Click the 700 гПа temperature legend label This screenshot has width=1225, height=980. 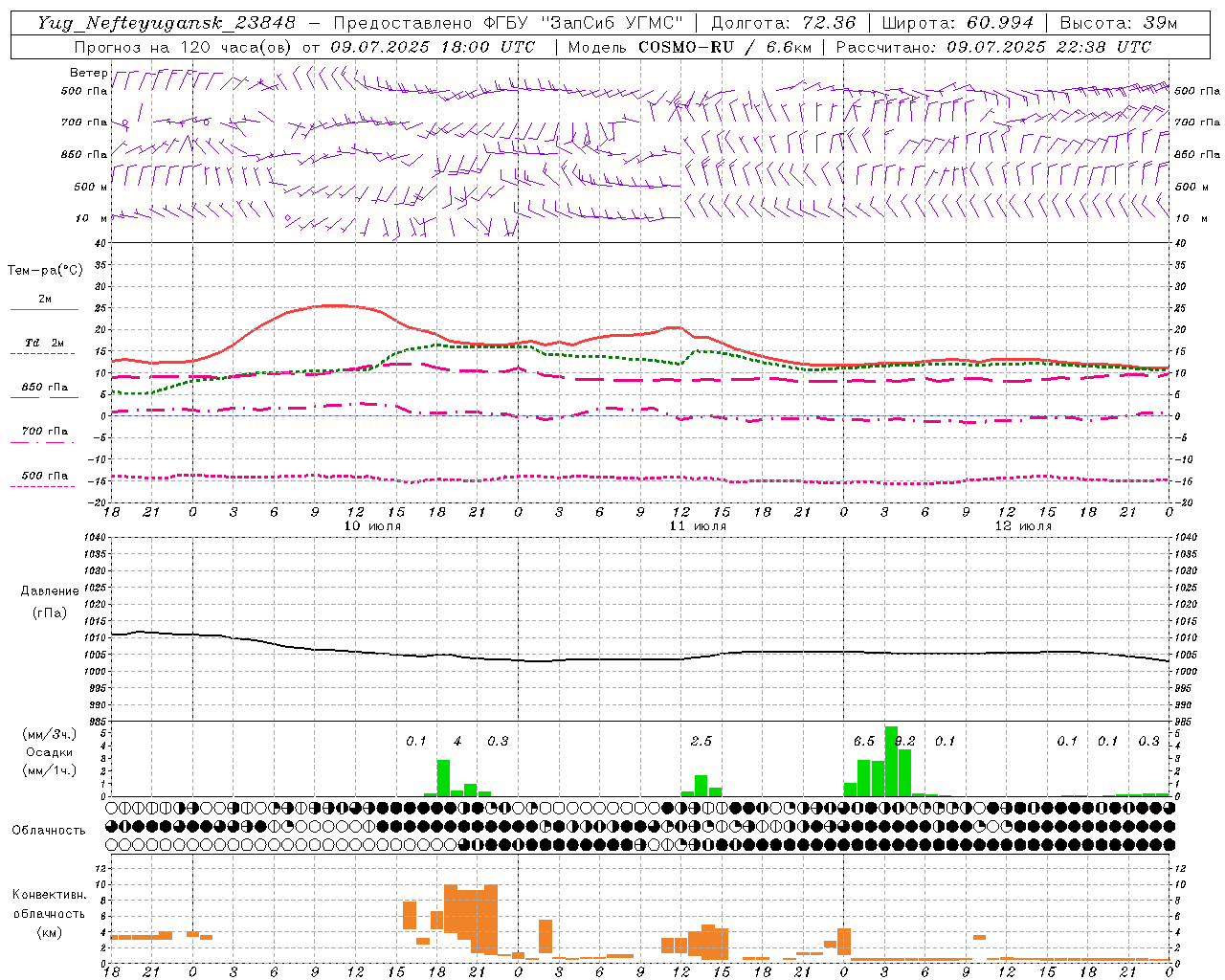[x=45, y=431]
